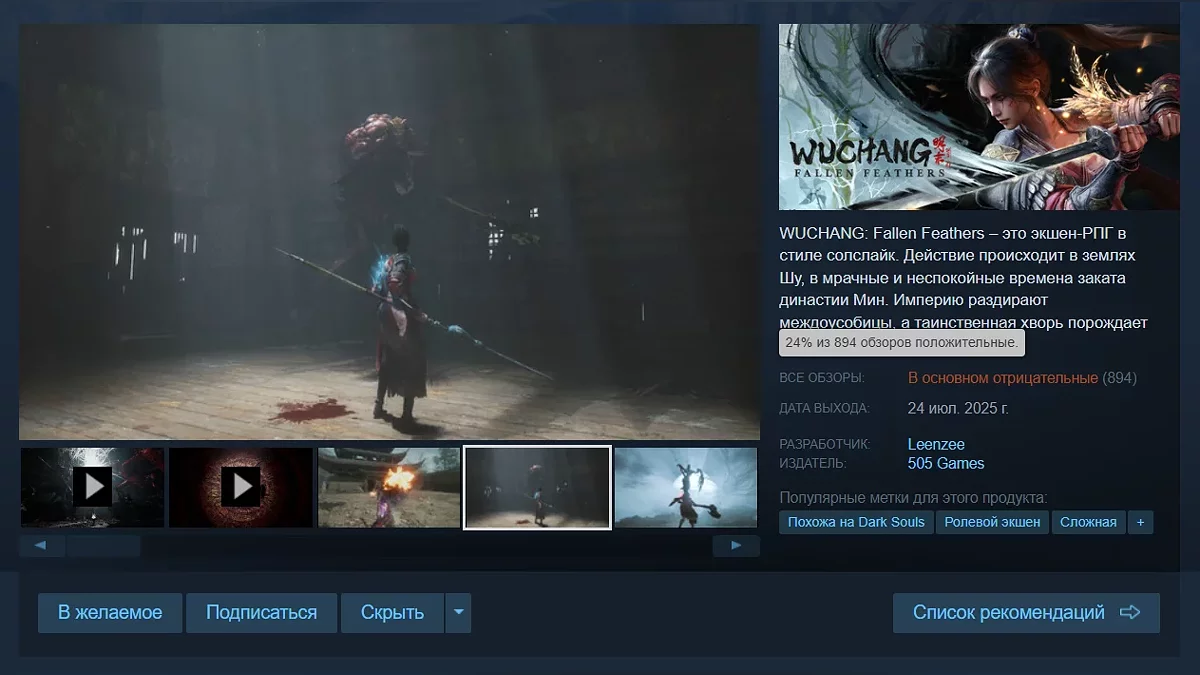This screenshot has width=1200, height=675.
Task: Play the second trailer with red eye thumbnail
Action: (x=240, y=487)
